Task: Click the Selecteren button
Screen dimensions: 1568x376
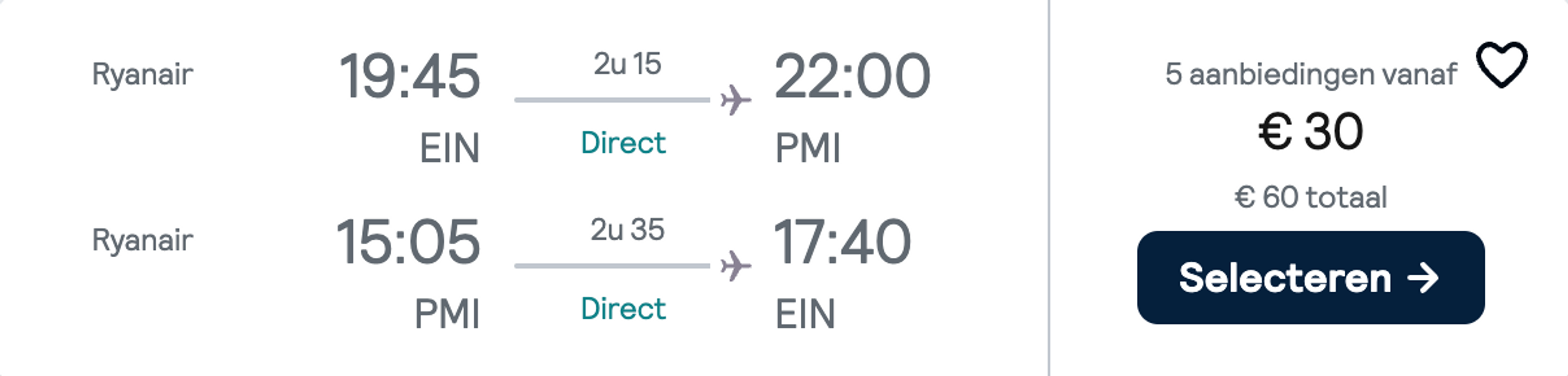Action: (x=1310, y=278)
